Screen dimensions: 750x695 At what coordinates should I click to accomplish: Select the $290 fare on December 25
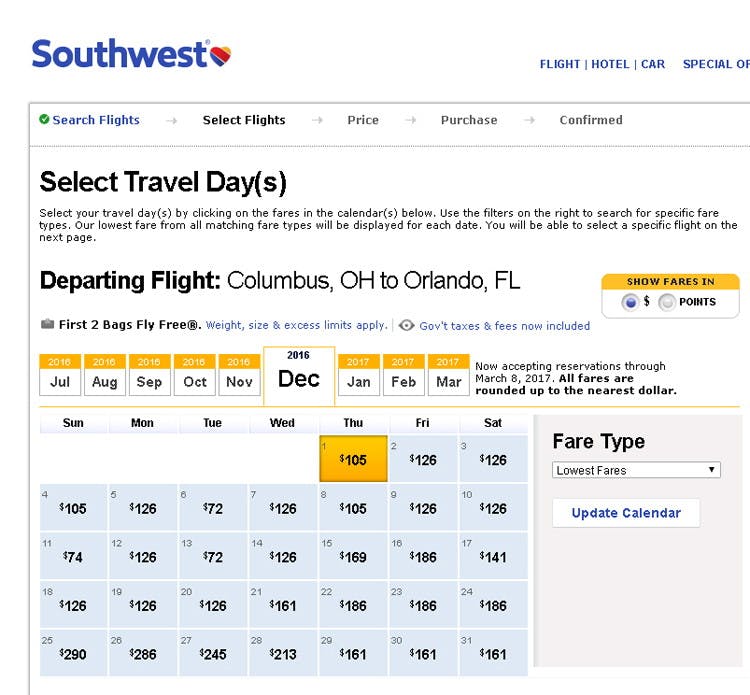[73, 653]
